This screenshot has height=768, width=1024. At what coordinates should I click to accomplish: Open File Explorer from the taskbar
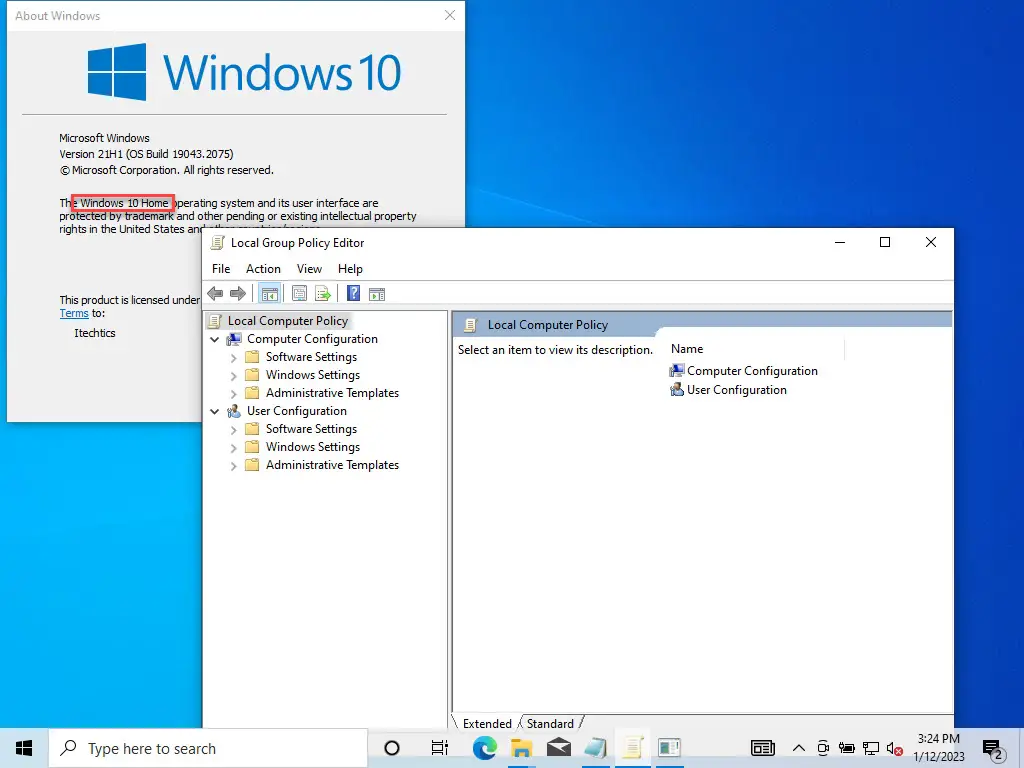click(x=521, y=748)
